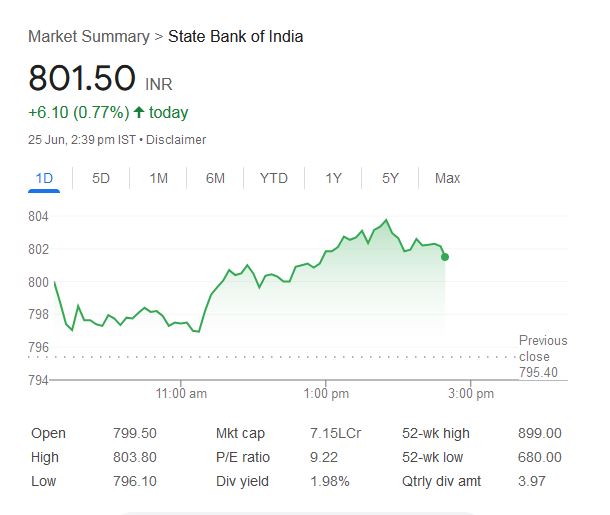Open the Disclaimer link

176,140
